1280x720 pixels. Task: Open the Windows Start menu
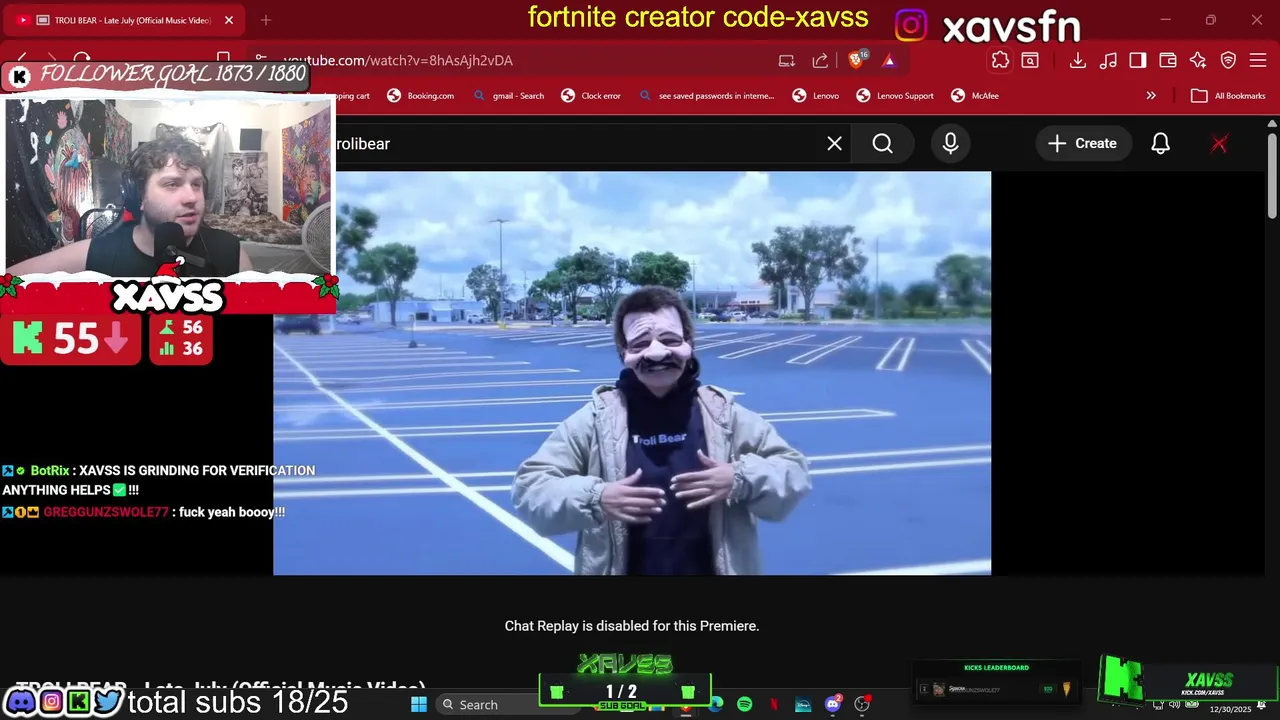[419, 704]
